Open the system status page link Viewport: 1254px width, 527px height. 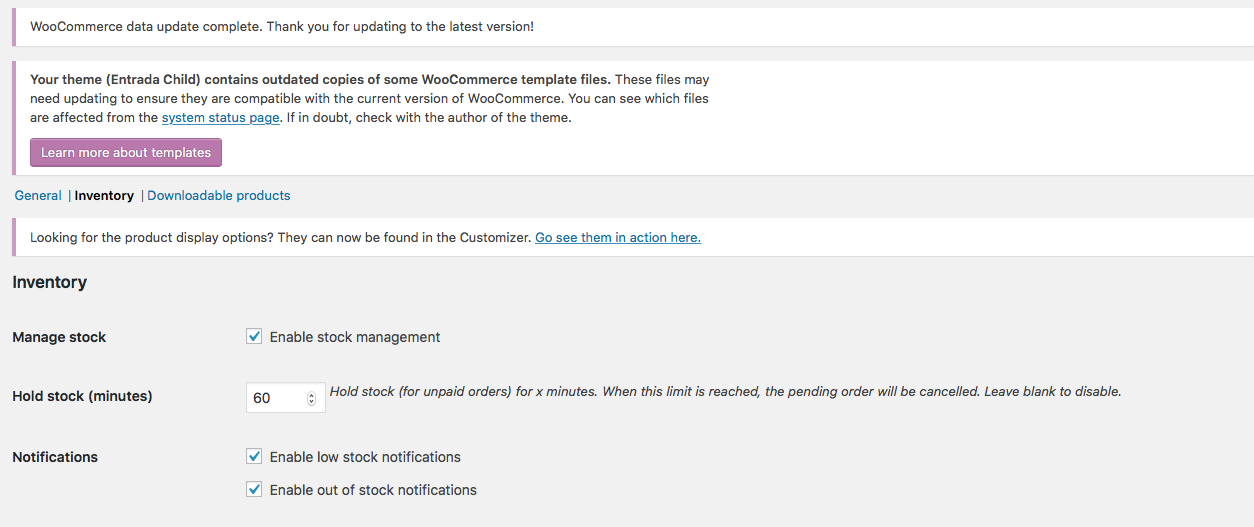click(221, 117)
